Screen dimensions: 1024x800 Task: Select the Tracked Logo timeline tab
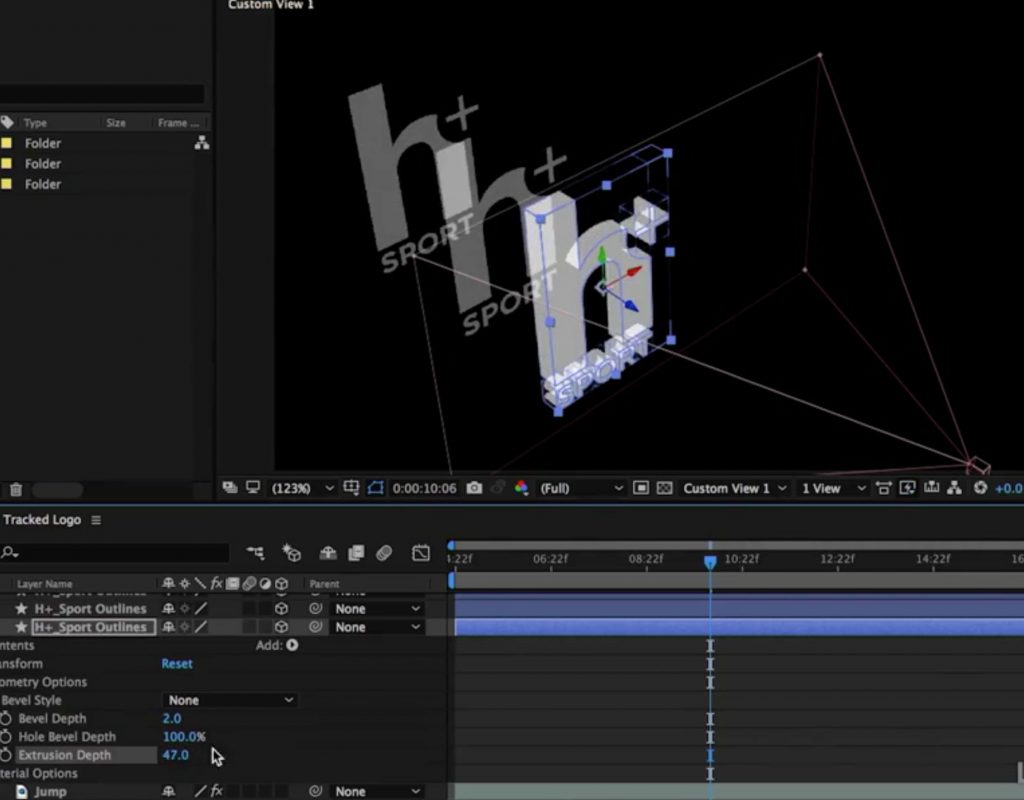[42, 520]
